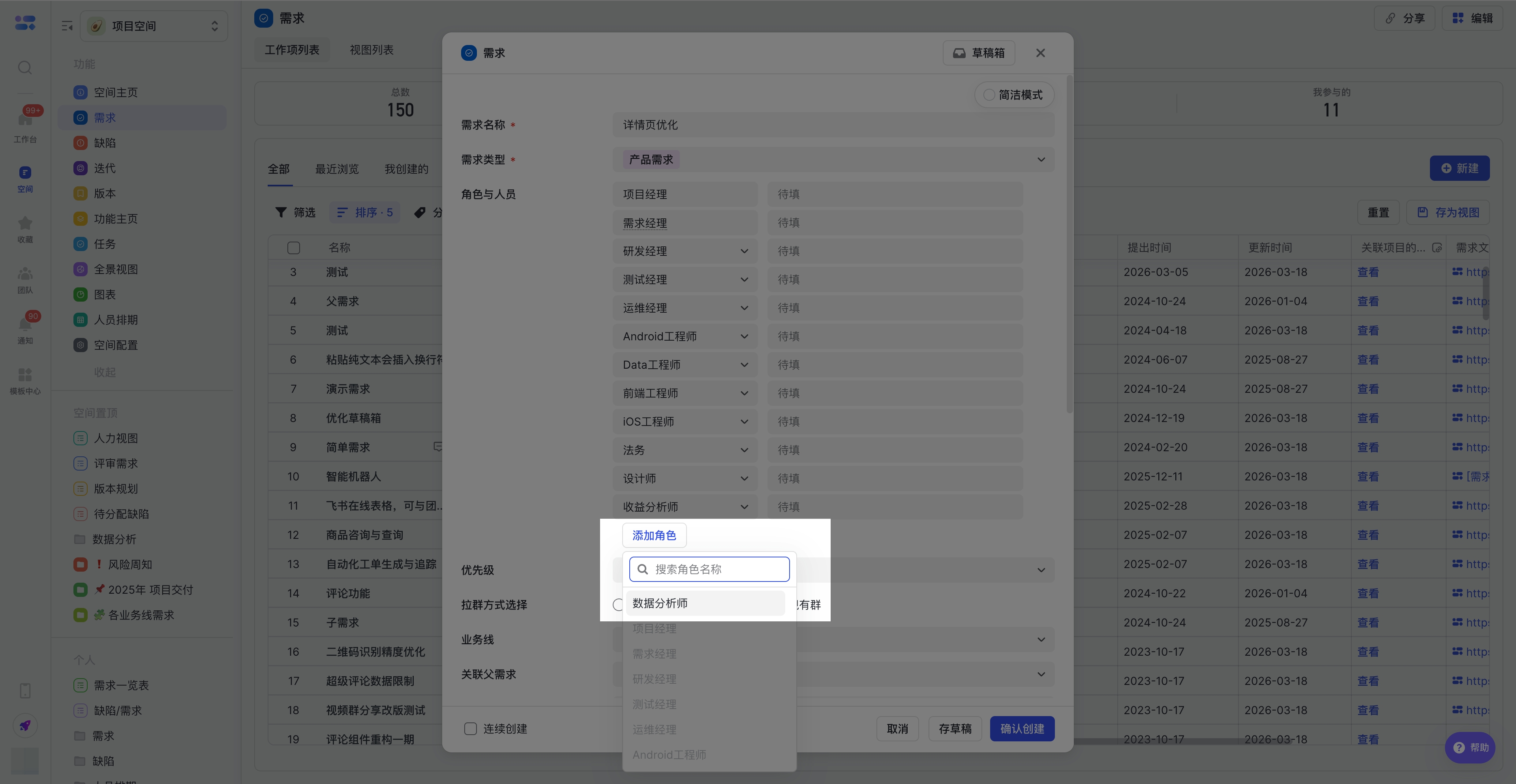This screenshot has height=784, width=1516.
Task: Select 数据分析师 in role list
Action: click(x=705, y=603)
